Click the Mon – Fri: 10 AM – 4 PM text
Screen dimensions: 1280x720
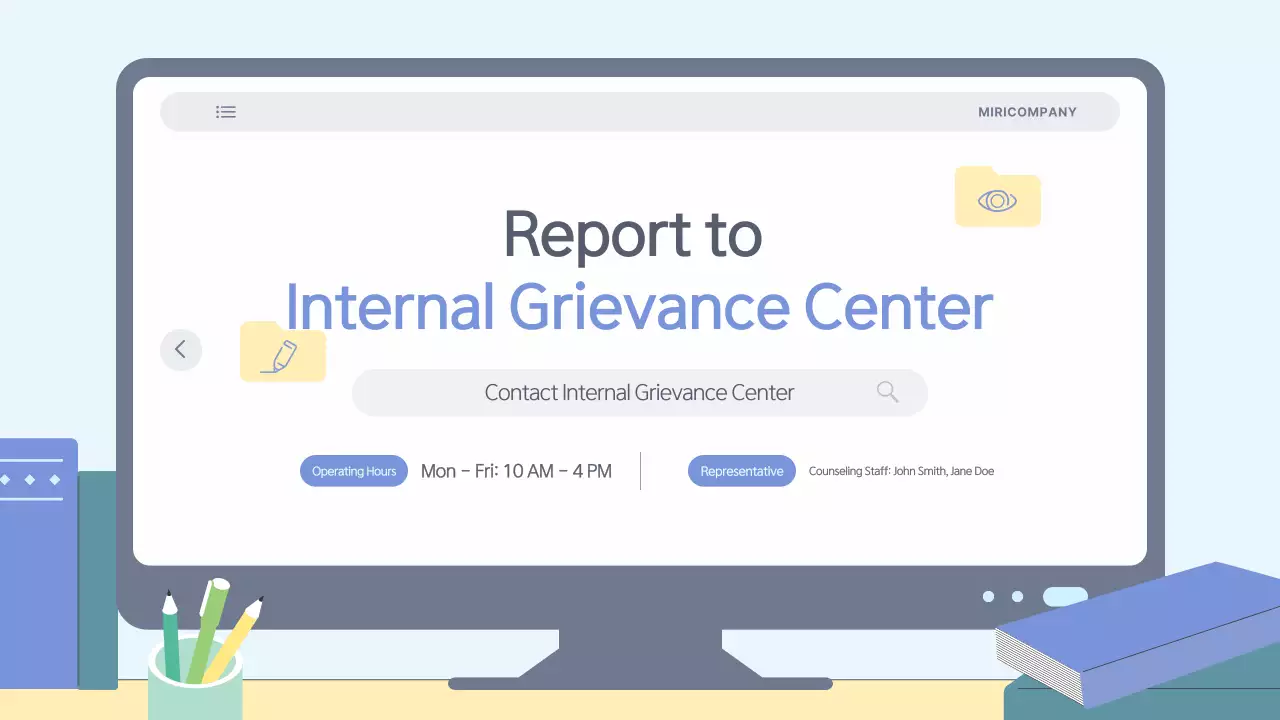[x=516, y=471]
